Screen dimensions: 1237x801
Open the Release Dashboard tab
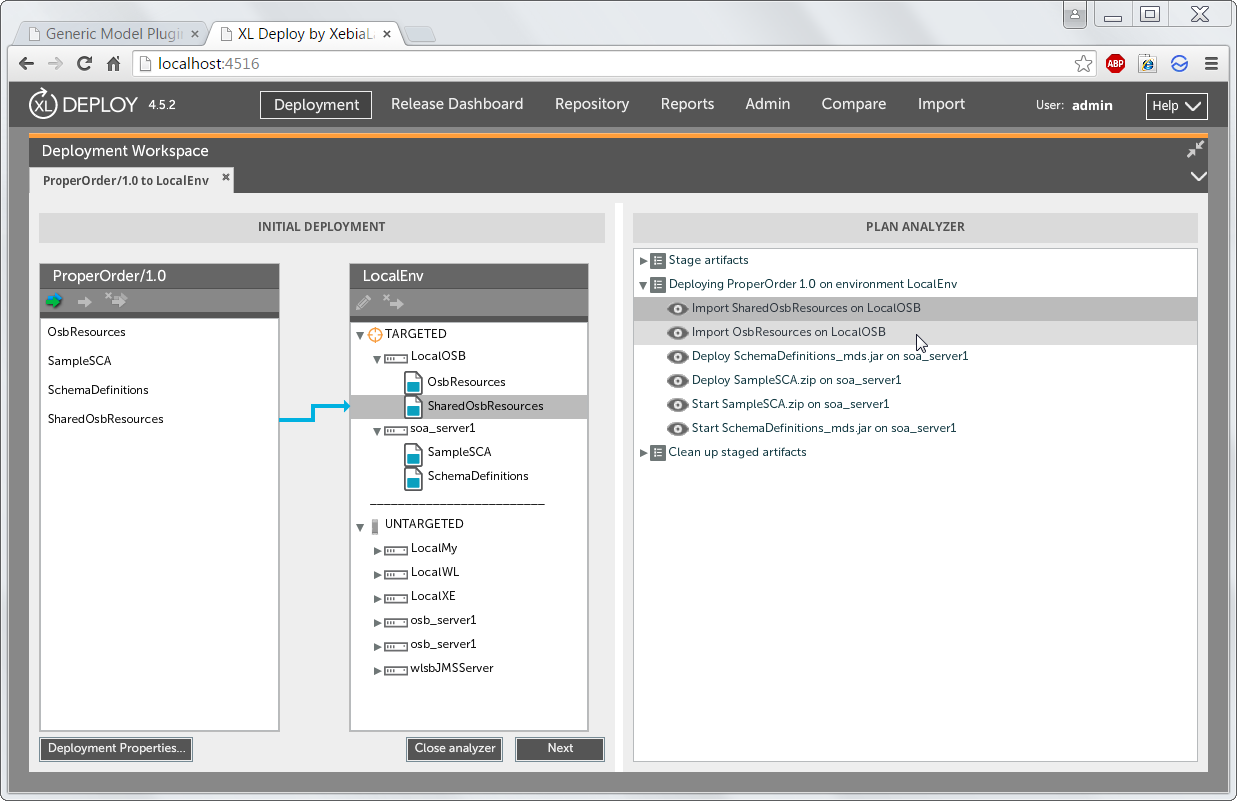(x=457, y=104)
